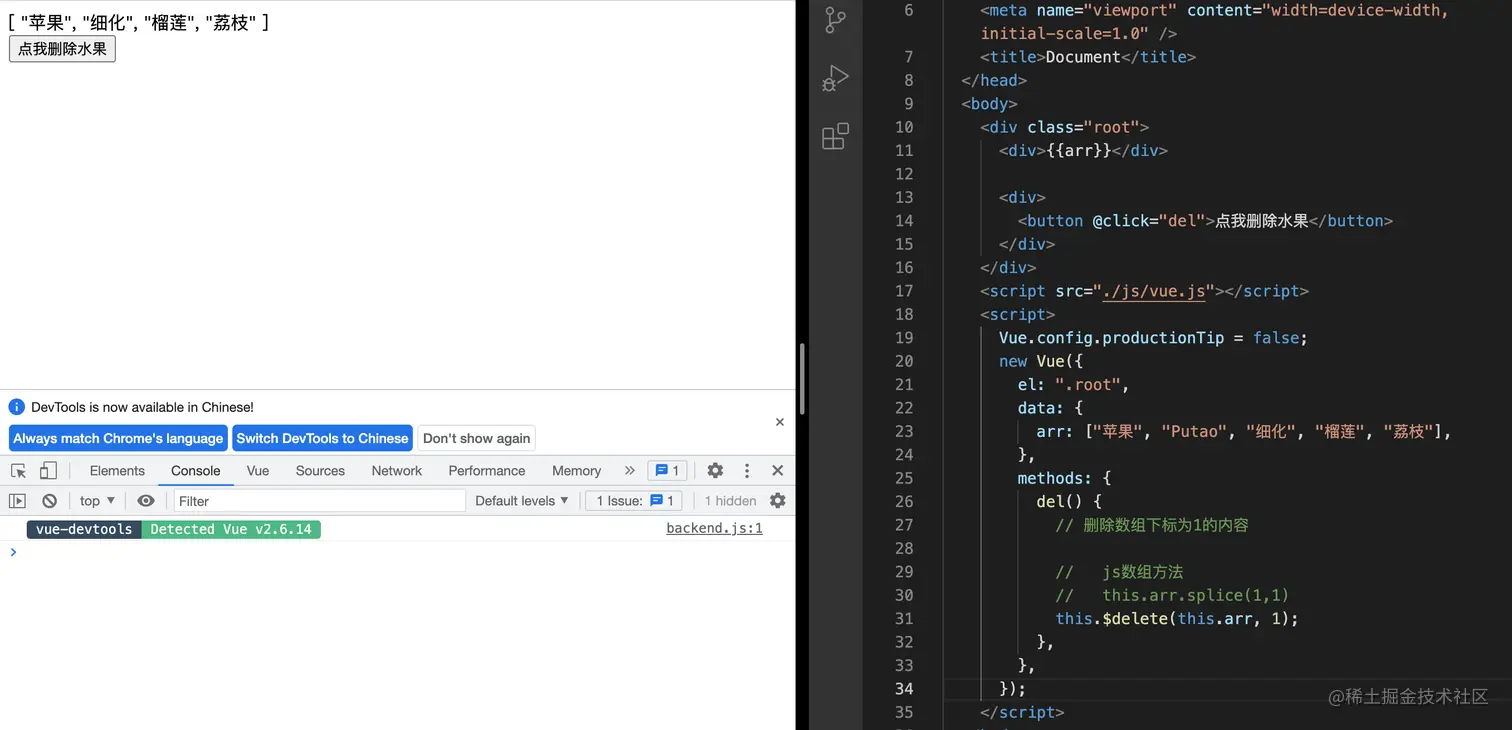Switch to the Performance tab
The image size is (1512, 730).
pos(487,471)
